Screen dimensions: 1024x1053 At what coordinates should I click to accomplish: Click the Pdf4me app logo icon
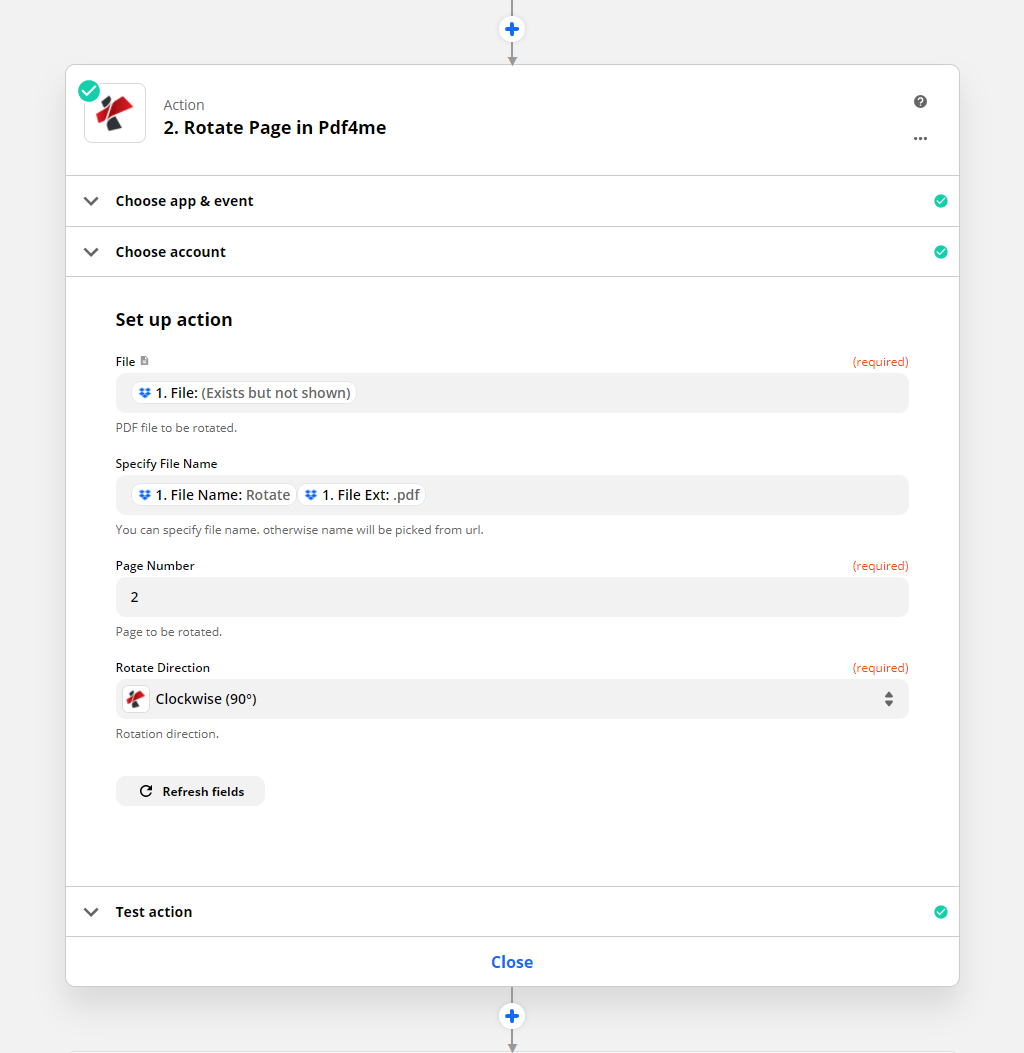click(115, 113)
